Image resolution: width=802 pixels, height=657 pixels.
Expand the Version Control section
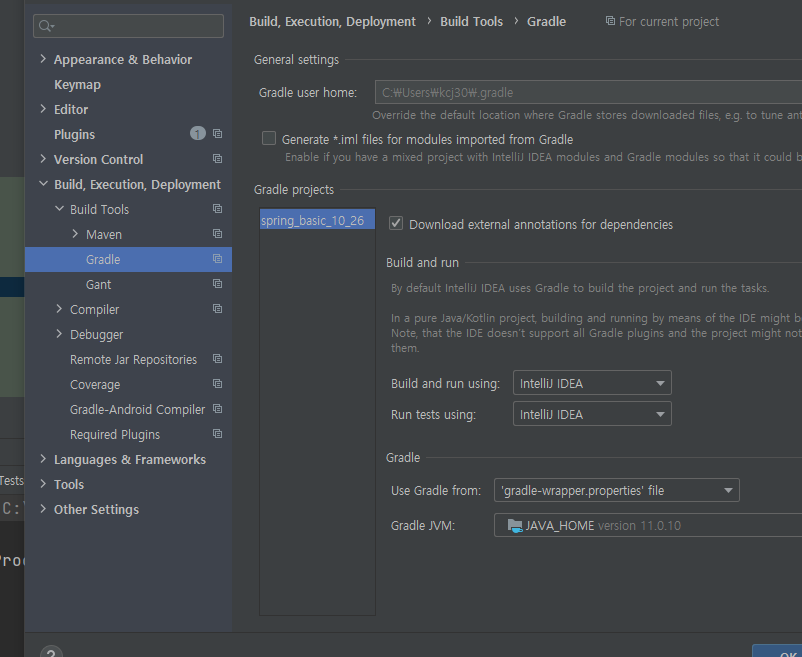tap(43, 159)
